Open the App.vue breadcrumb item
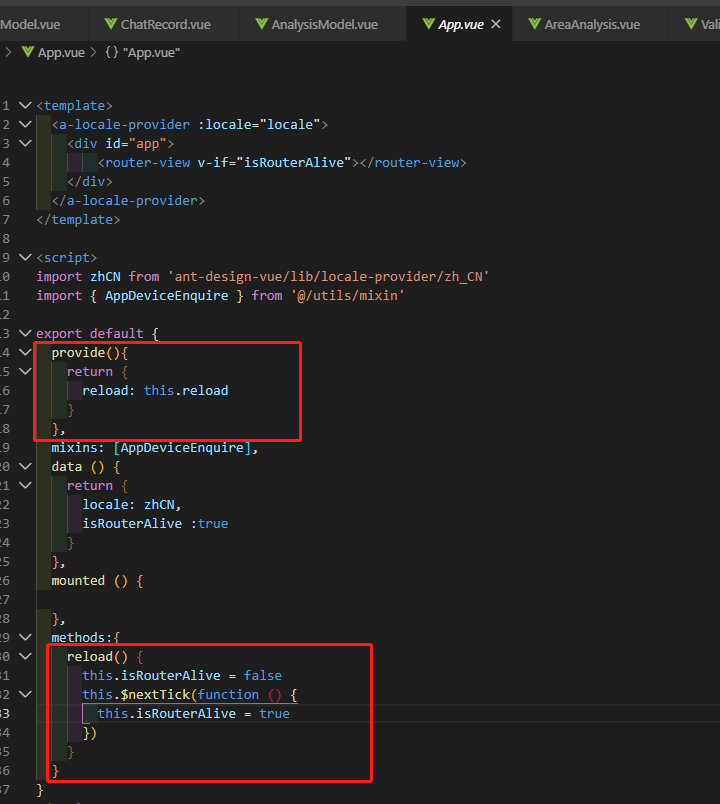 (61, 52)
